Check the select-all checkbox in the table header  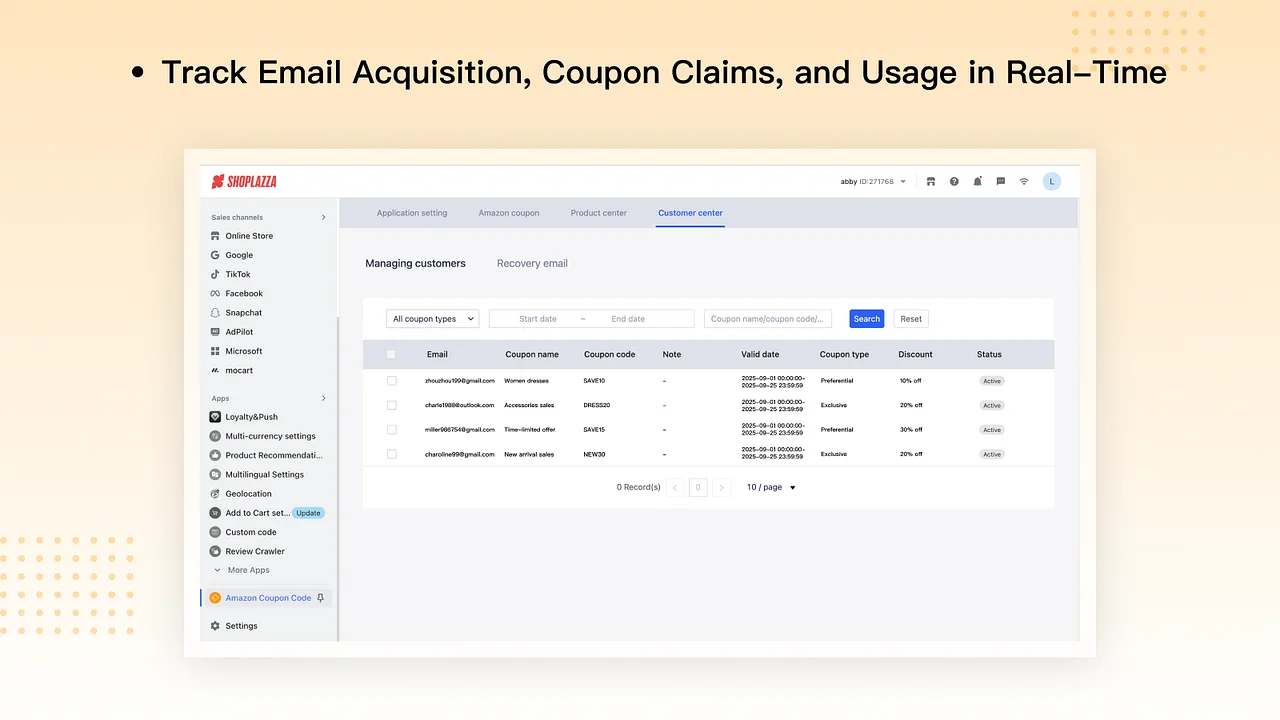coord(391,354)
